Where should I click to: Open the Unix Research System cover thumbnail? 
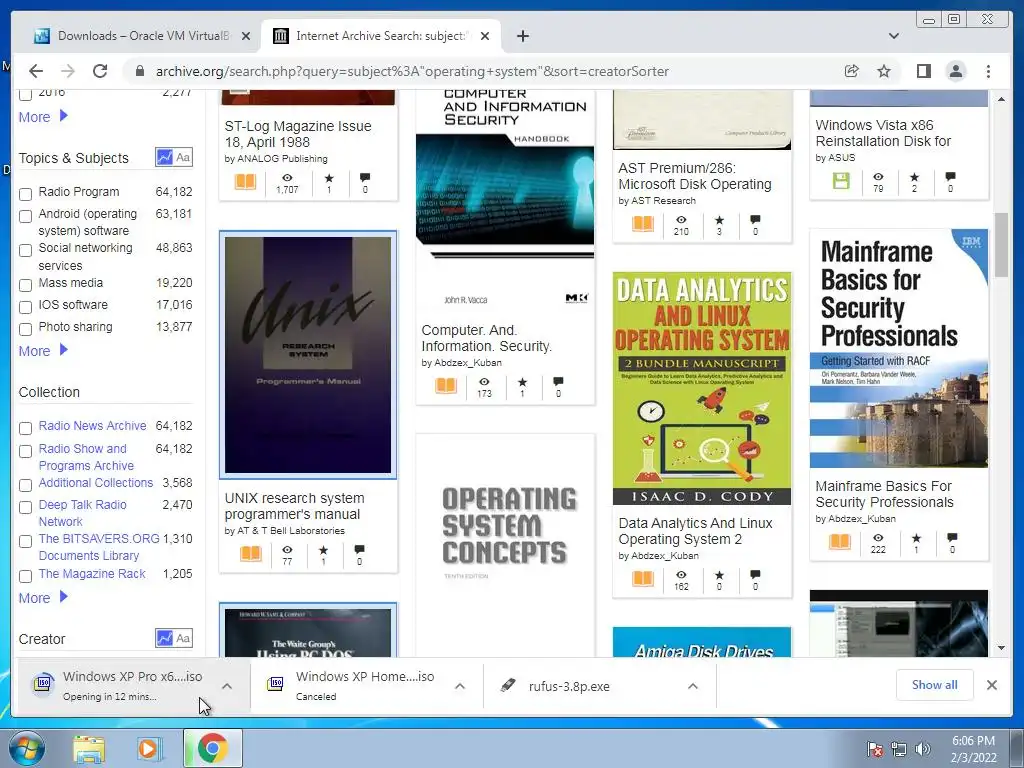click(x=308, y=355)
